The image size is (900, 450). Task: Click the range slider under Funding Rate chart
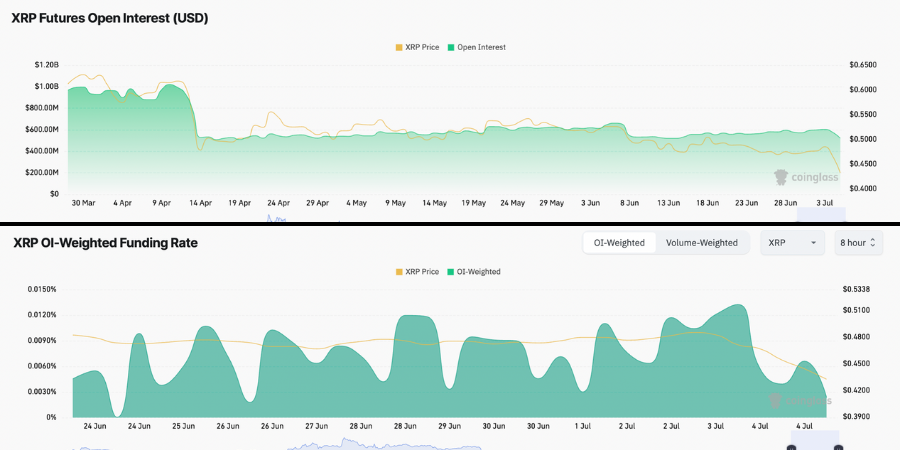tap(814, 440)
